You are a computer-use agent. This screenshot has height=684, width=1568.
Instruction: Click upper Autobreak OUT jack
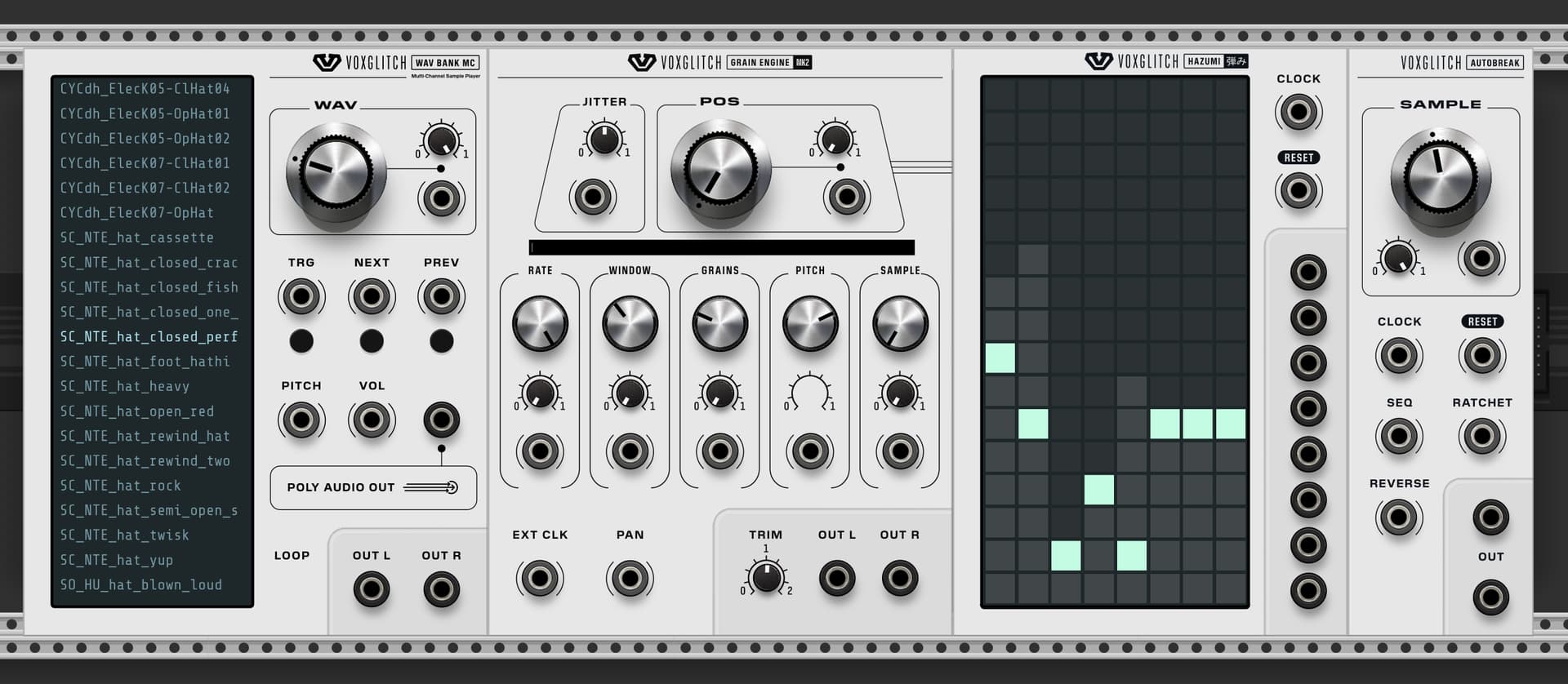coord(1490,517)
